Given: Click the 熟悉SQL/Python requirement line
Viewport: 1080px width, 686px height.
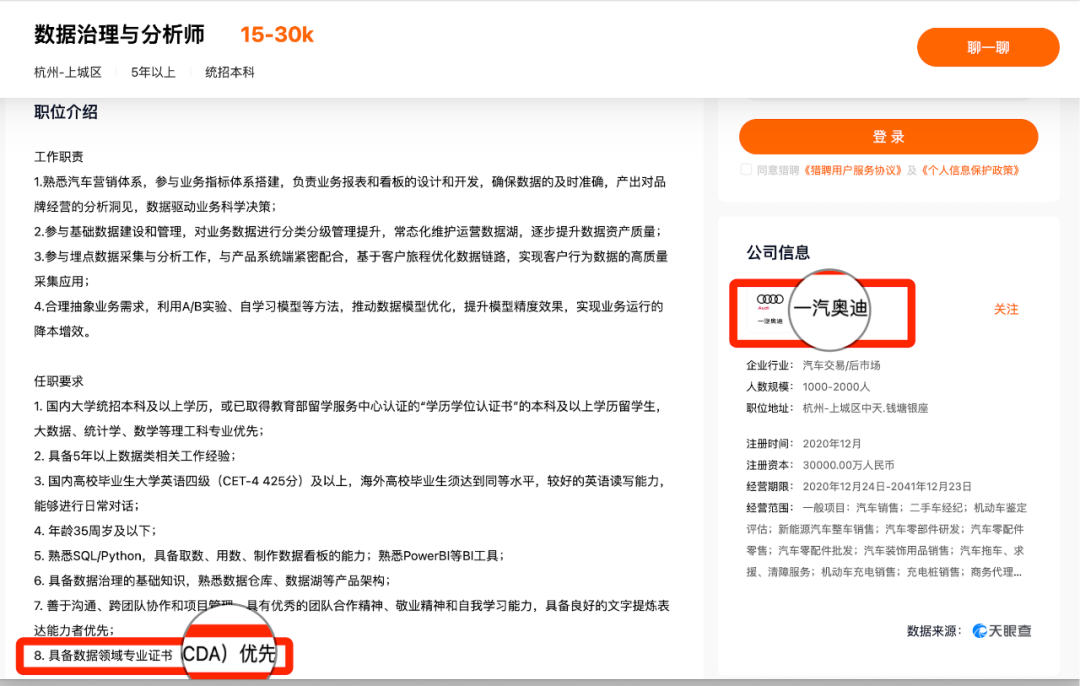Looking at the screenshot, I should point(269,556).
